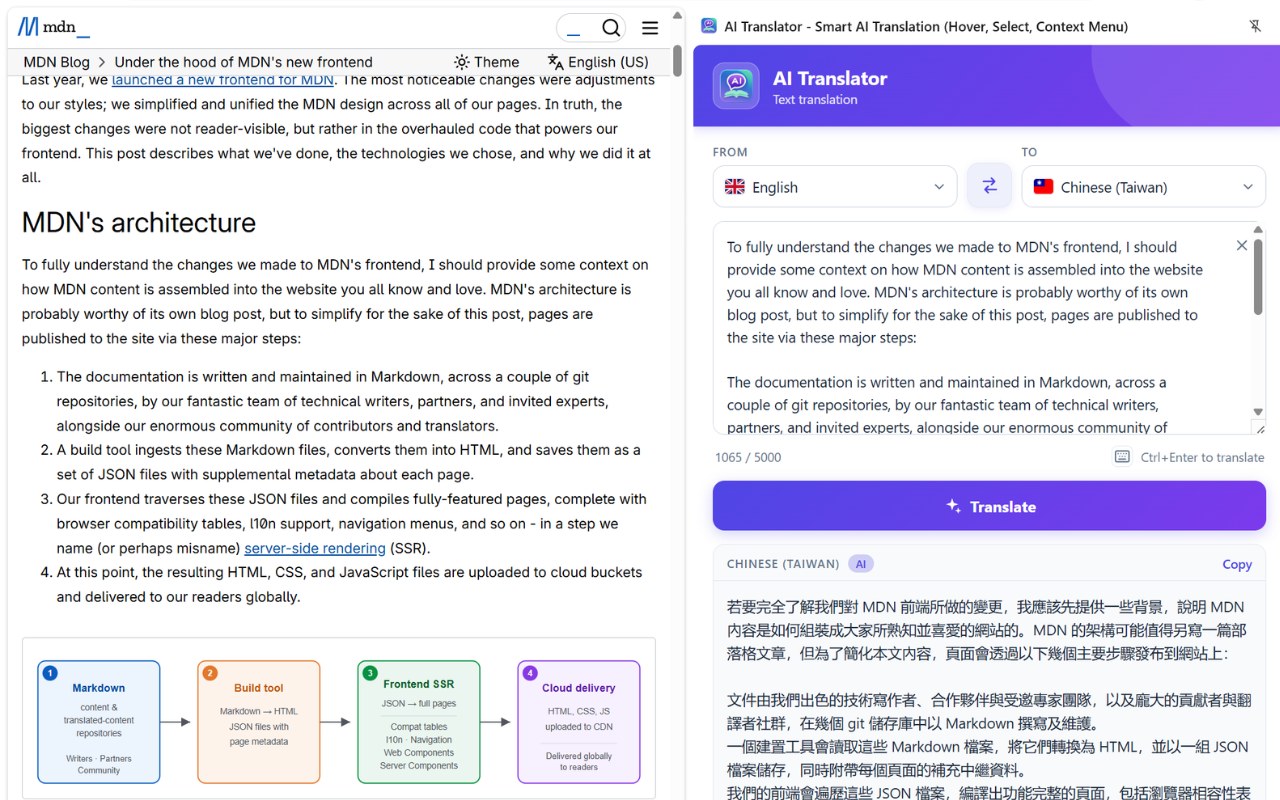
Task: Click the AI badge beside Chinese (Taiwan)
Action: 861,564
